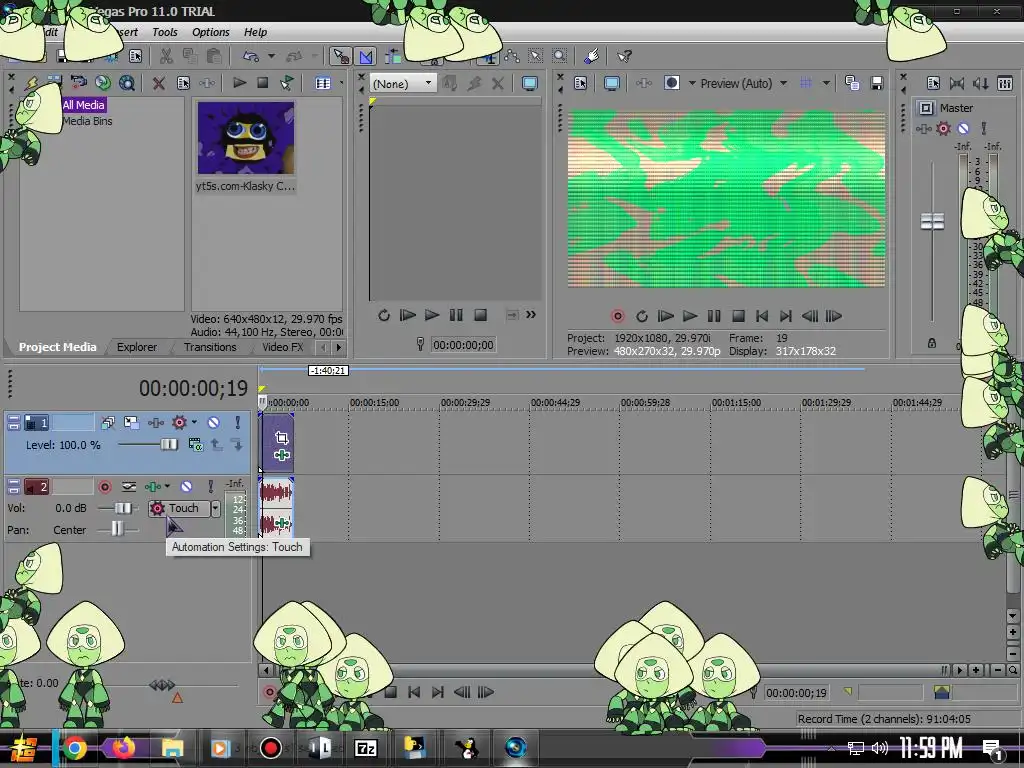Open the Options menu
The image size is (1024, 768).
click(x=210, y=32)
